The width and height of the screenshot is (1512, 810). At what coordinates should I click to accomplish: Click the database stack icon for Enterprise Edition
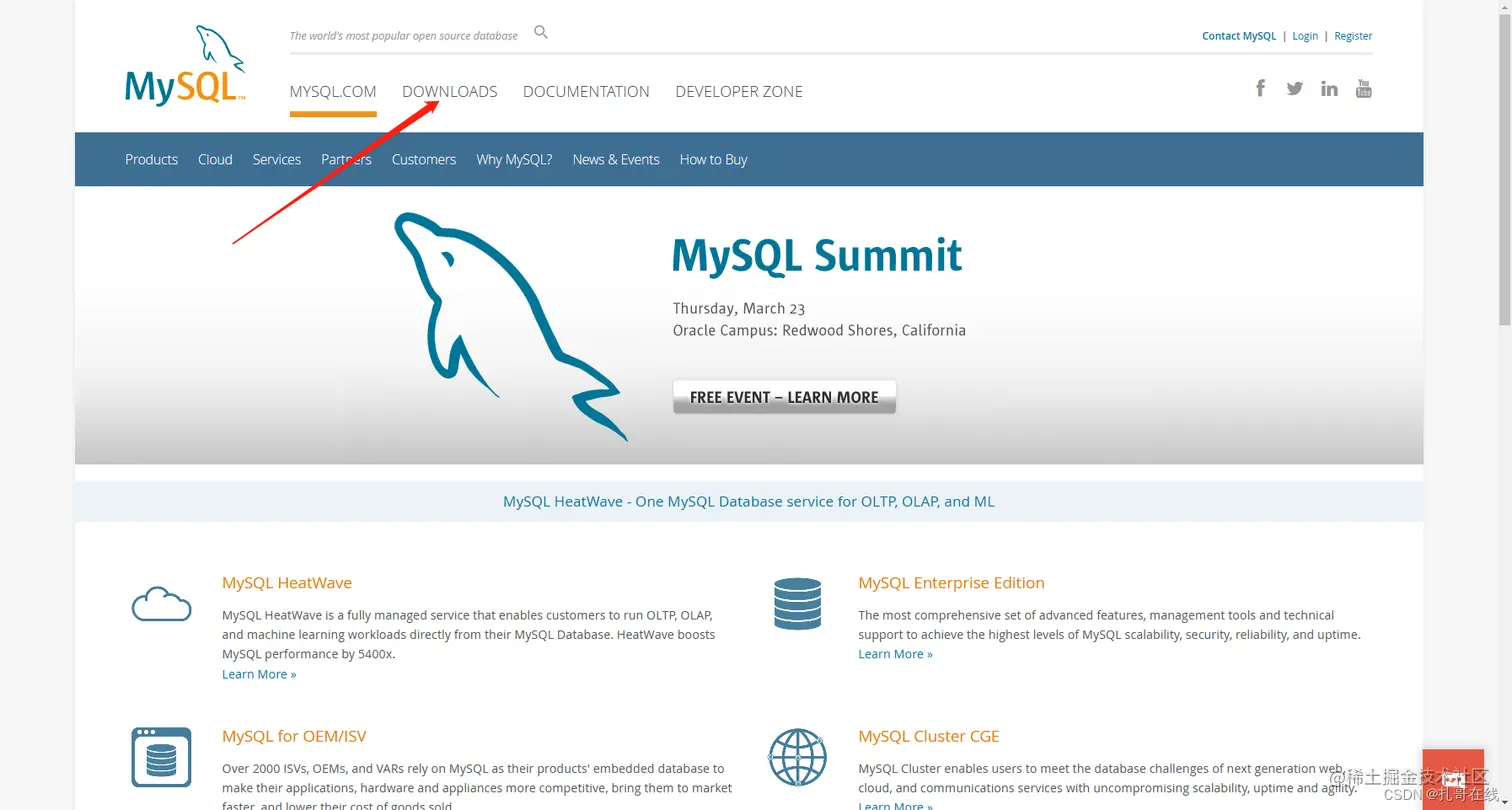click(x=797, y=603)
